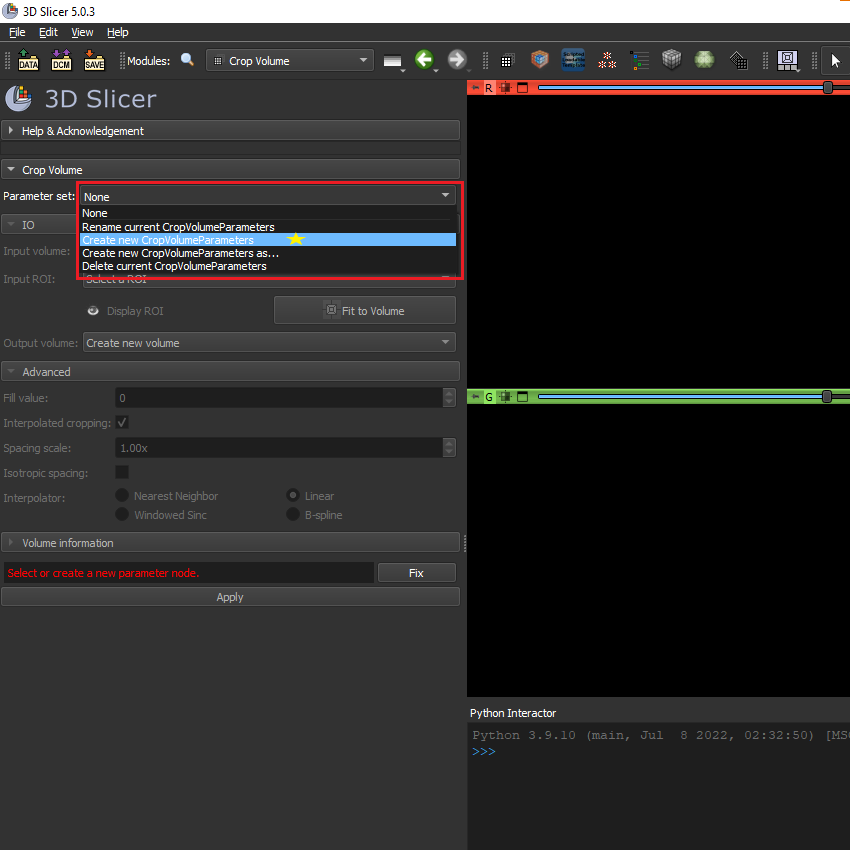
Task: Open the Markups module icon
Action: 607,60
